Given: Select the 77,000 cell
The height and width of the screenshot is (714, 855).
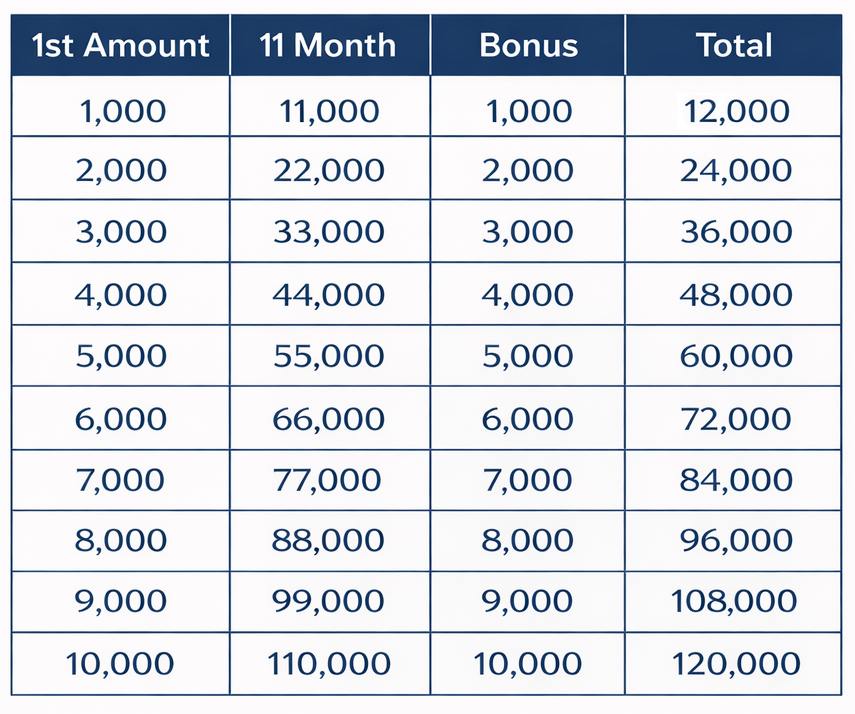Looking at the screenshot, I should click(x=329, y=480).
